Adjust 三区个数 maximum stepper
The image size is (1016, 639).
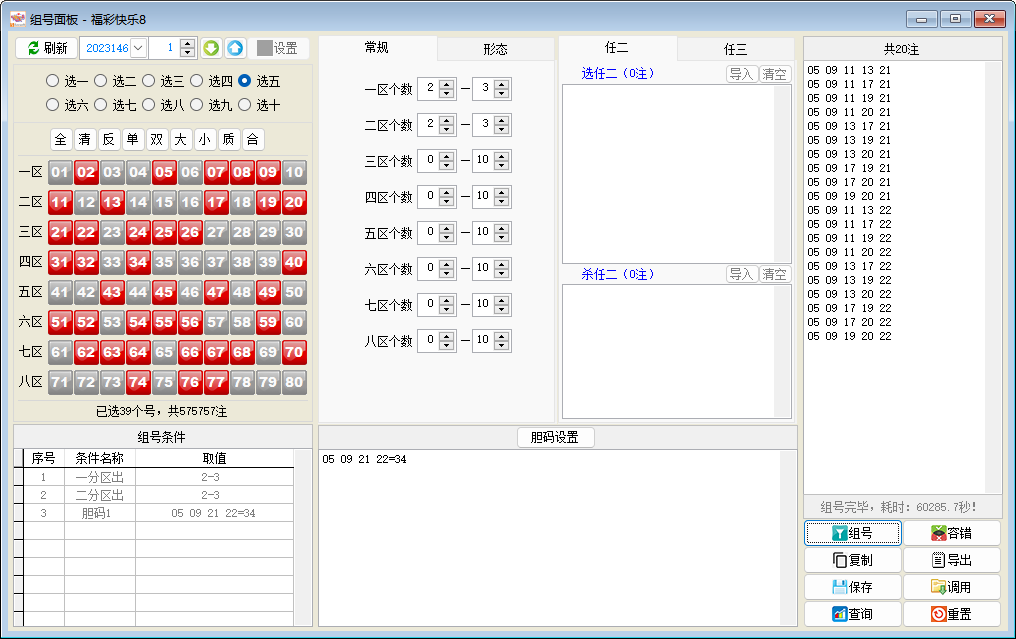[x=502, y=160]
